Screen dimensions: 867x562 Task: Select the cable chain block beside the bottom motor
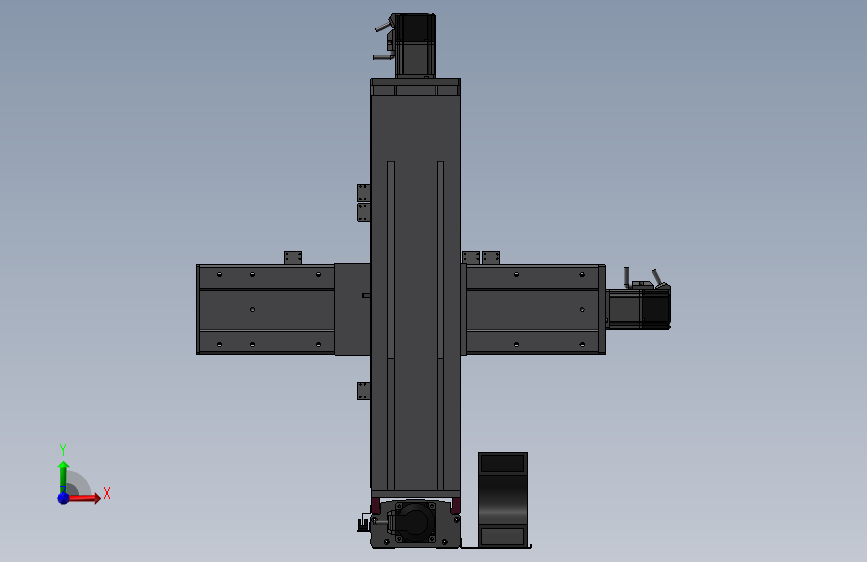tap(503, 499)
